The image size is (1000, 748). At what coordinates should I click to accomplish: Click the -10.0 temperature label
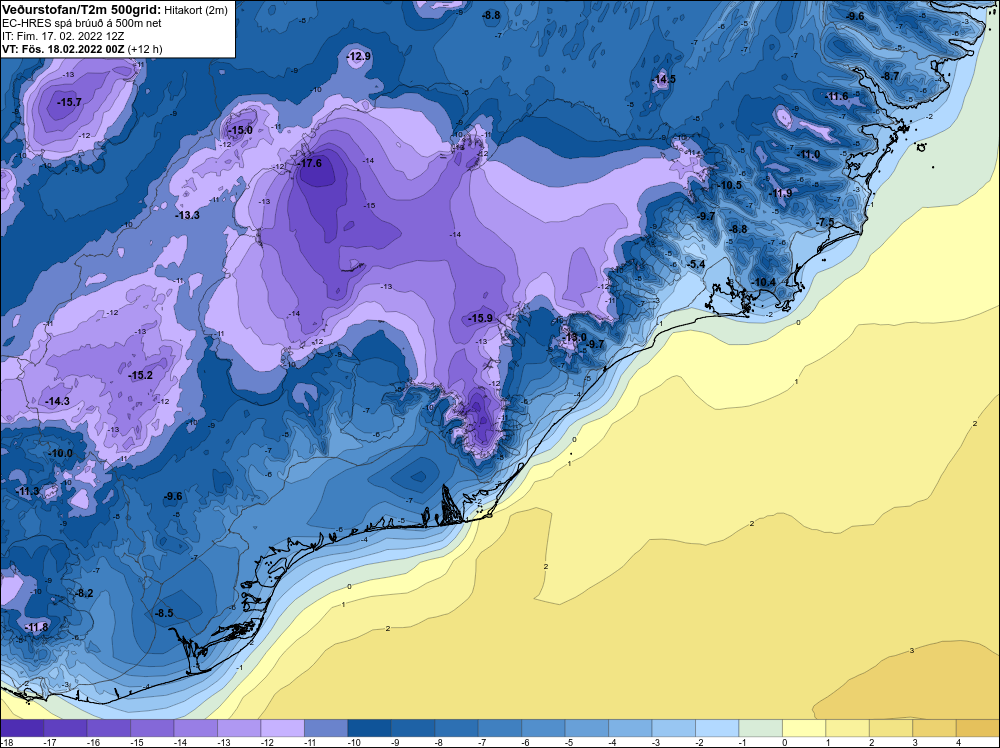pyautogui.click(x=61, y=453)
